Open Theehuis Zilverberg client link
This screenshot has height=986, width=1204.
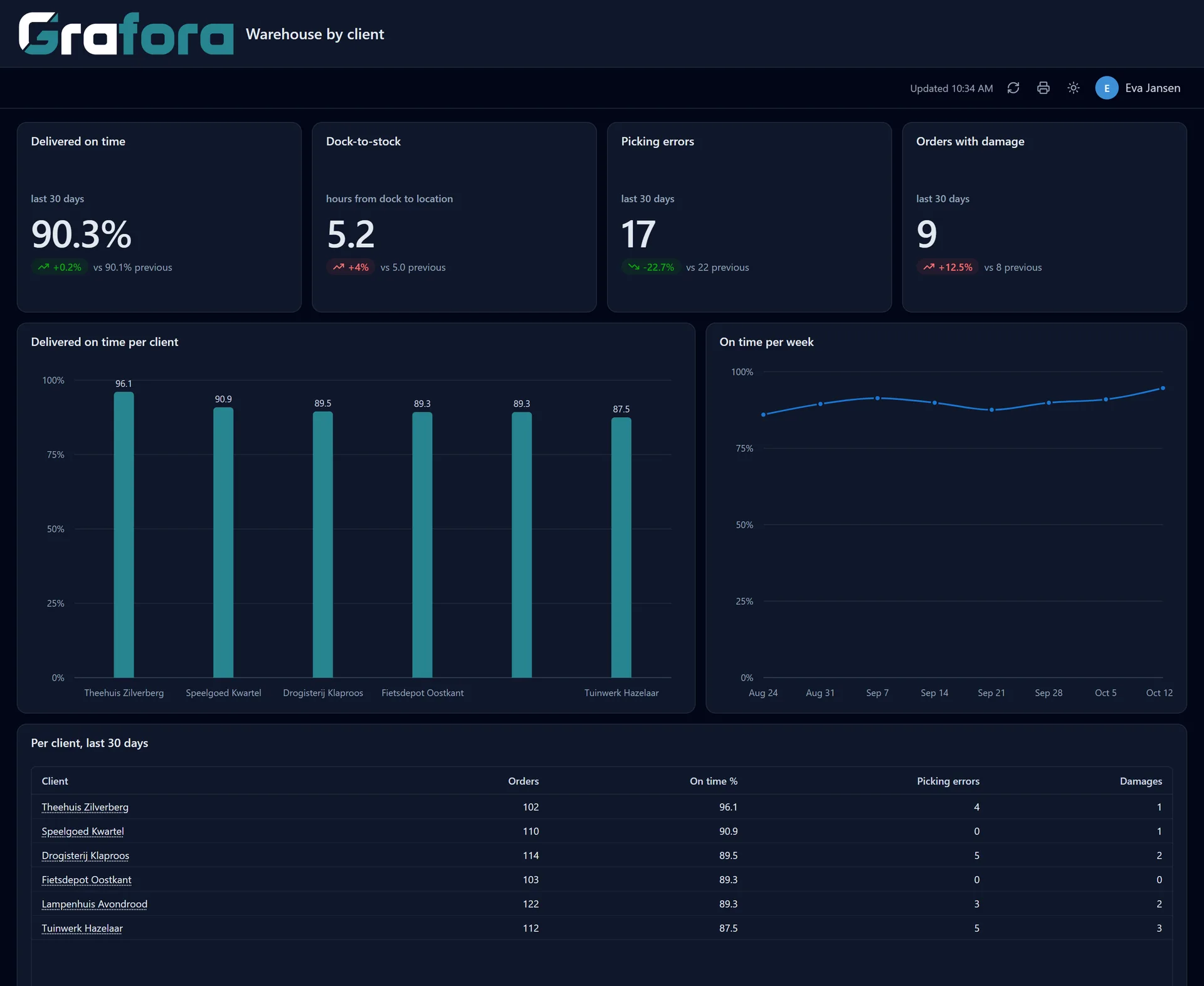point(85,807)
